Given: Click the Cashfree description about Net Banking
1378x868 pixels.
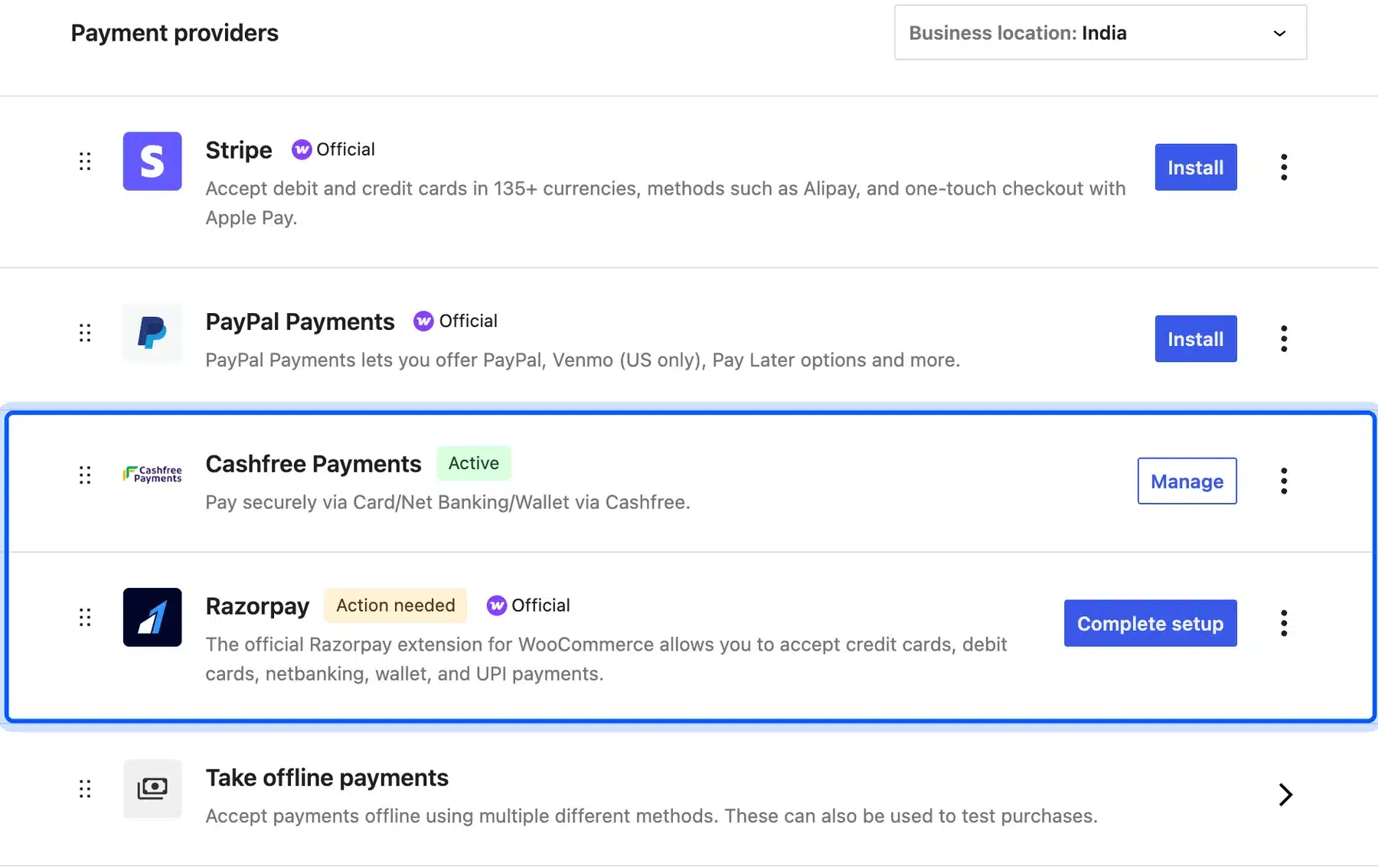Looking at the screenshot, I should (448, 502).
